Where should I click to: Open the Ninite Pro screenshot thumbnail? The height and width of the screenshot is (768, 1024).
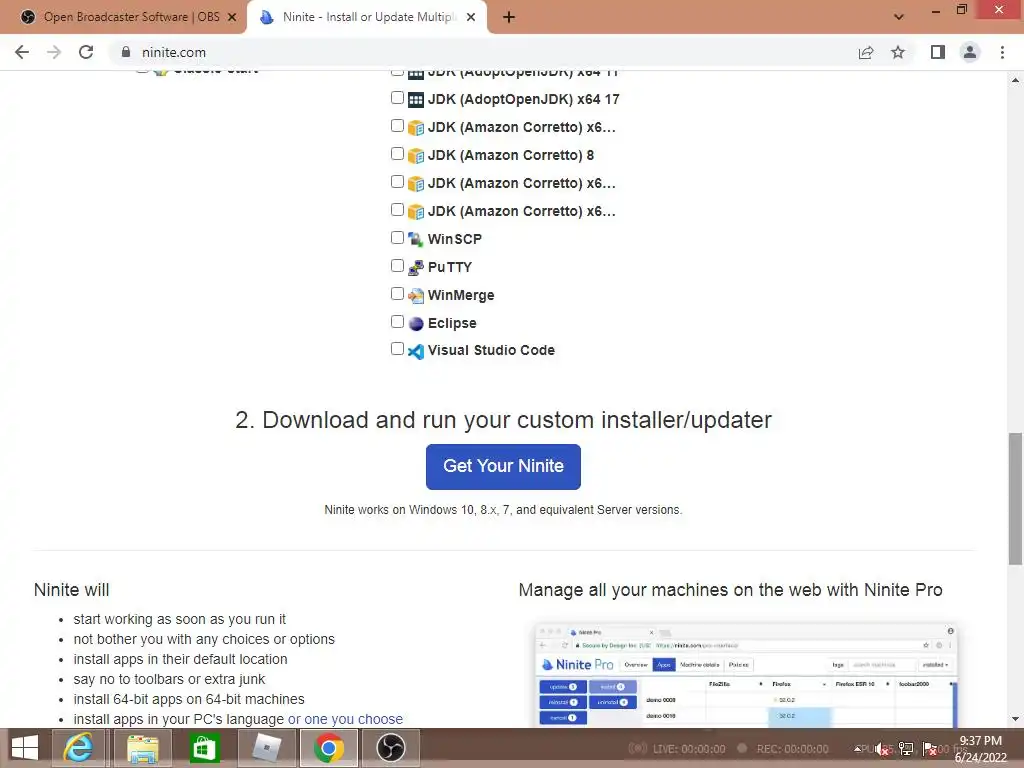(746, 675)
